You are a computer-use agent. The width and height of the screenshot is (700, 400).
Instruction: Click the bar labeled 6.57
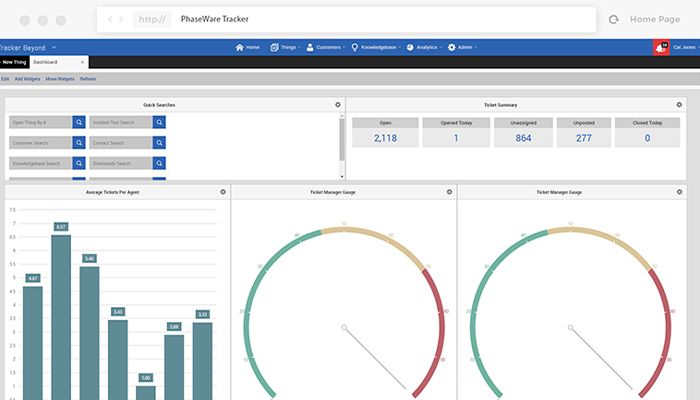click(61, 317)
